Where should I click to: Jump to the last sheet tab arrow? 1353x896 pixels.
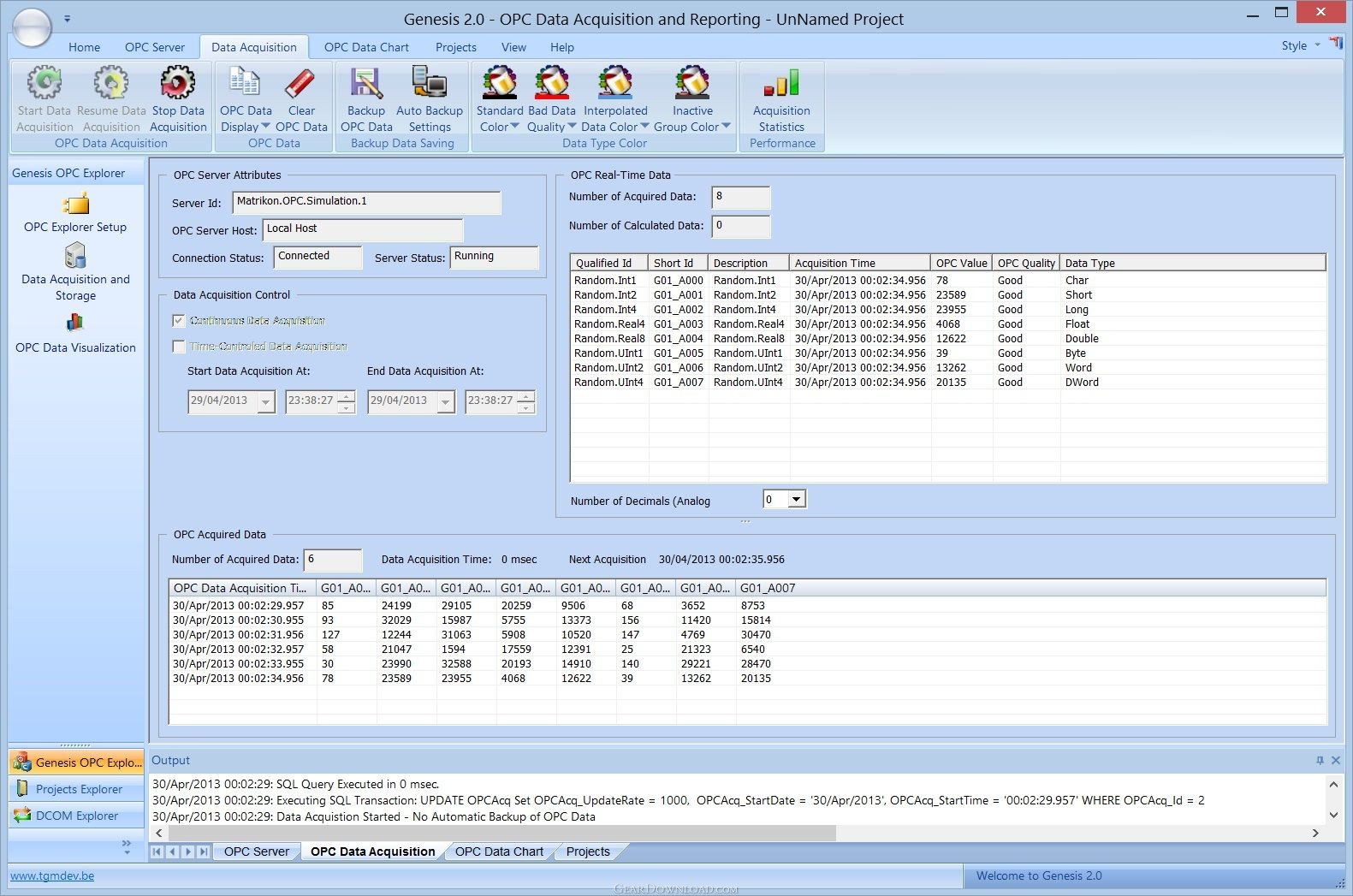[x=204, y=851]
